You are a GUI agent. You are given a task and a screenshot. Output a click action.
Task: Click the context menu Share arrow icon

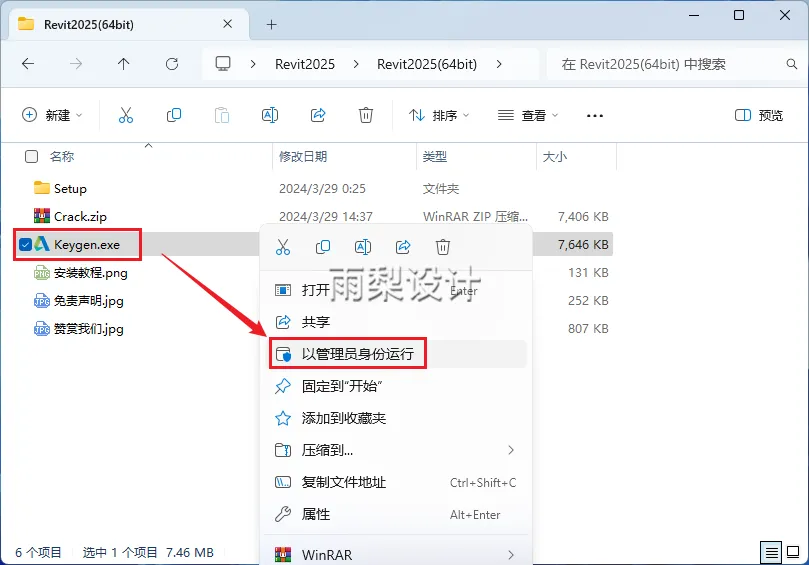(403, 247)
